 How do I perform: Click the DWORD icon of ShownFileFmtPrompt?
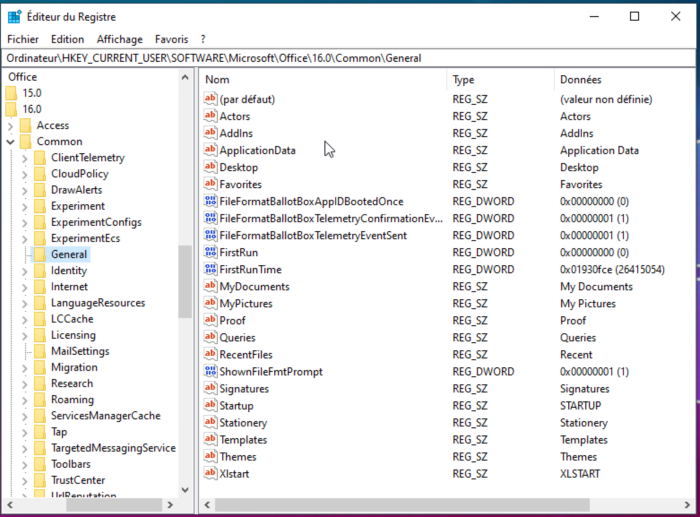210,371
